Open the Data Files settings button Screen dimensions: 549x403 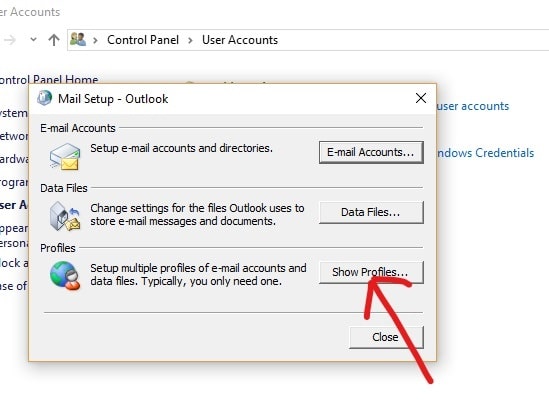pyautogui.click(x=371, y=212)
